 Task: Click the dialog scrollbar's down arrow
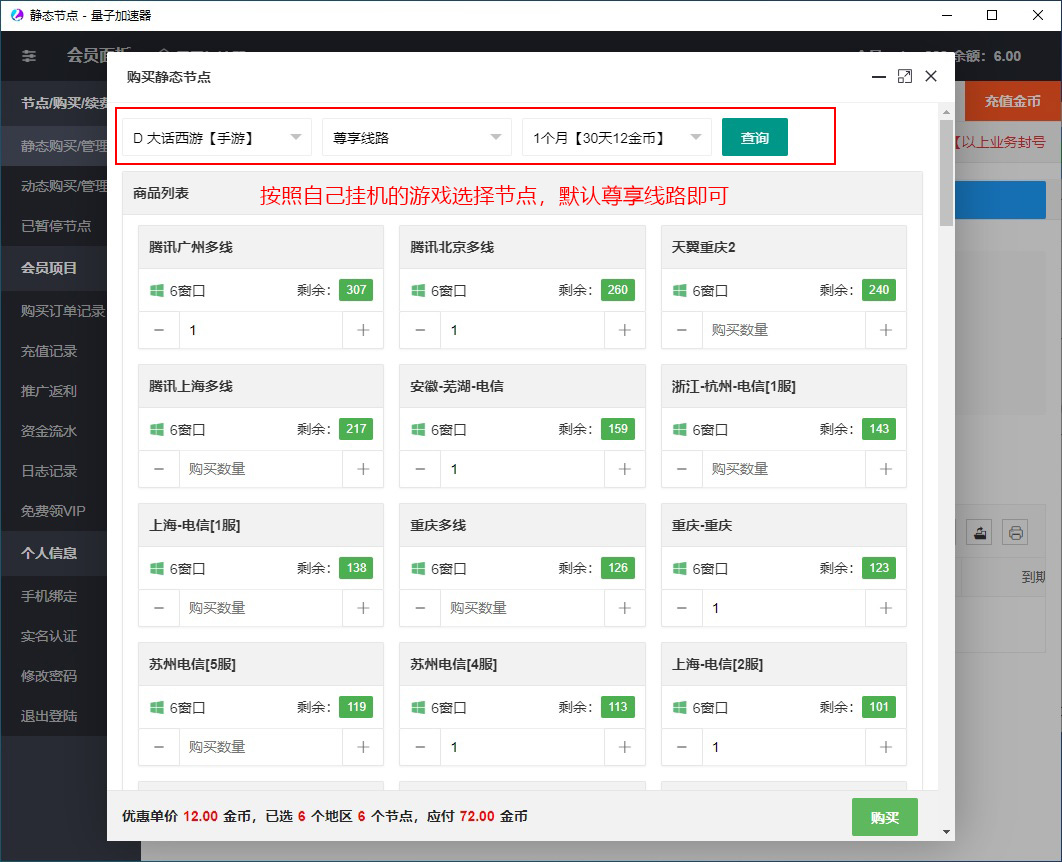coord(946,832)
